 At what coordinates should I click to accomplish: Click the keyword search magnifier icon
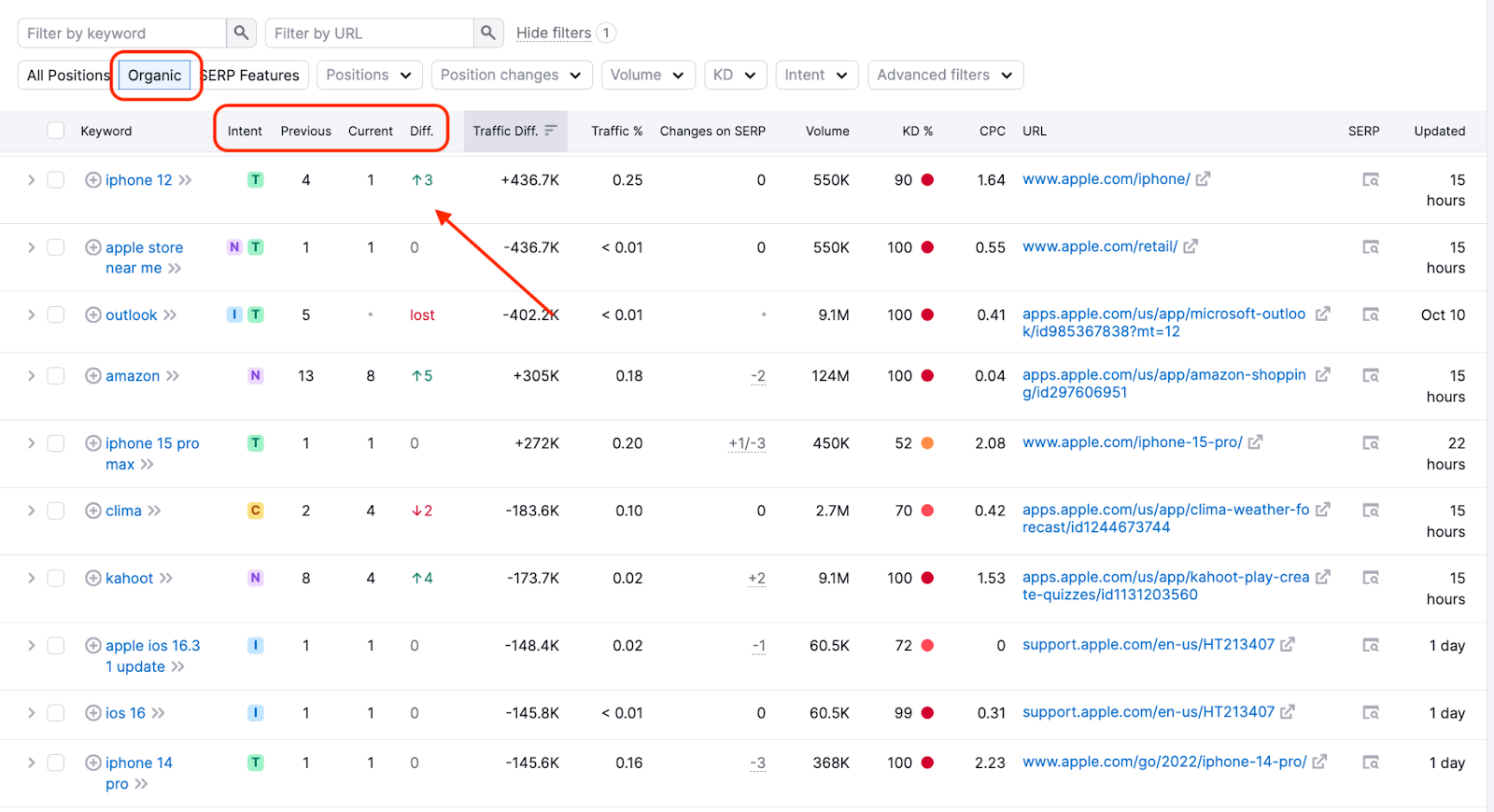click(241, 34)
